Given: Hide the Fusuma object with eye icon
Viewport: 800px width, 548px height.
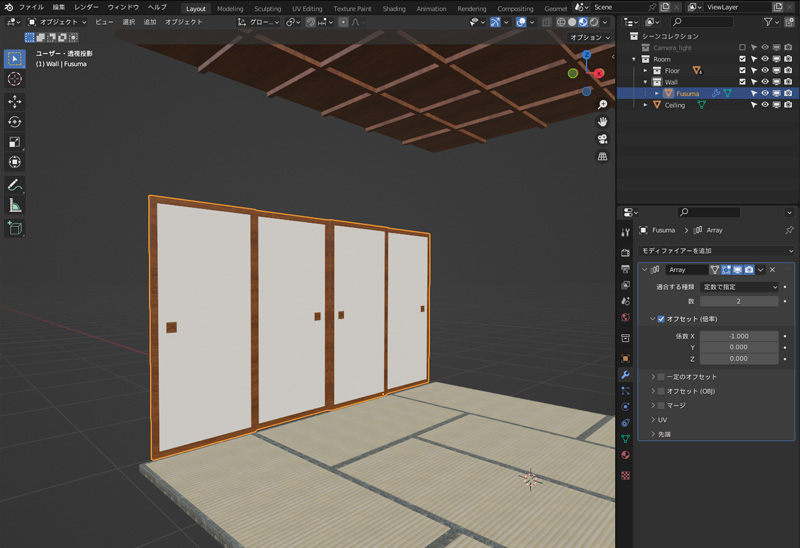Looking at the screenshot, I should pos(765,93).
